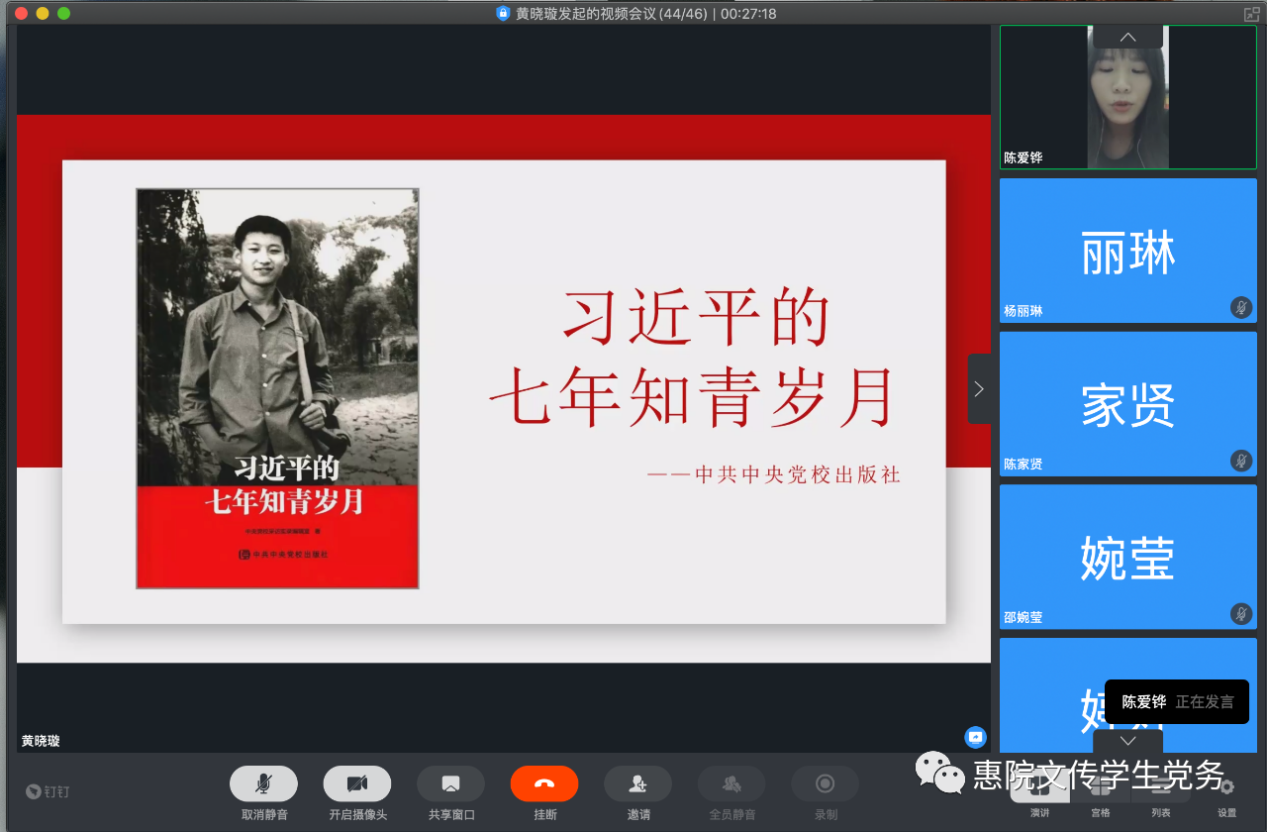Switch to 列表 list view
The image size is (1267, 832).
(1160, 790)
